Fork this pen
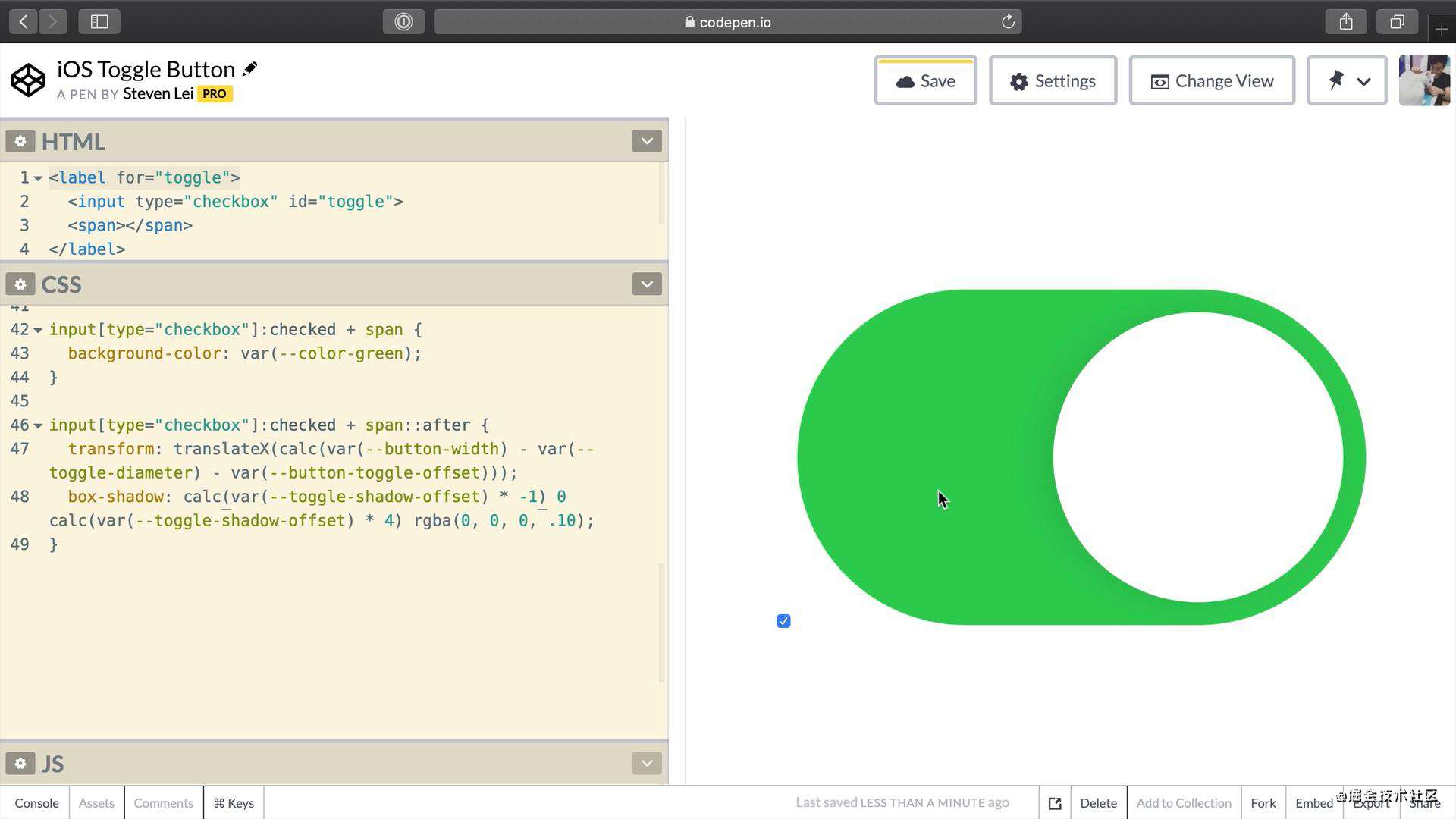 point(1263,803)
